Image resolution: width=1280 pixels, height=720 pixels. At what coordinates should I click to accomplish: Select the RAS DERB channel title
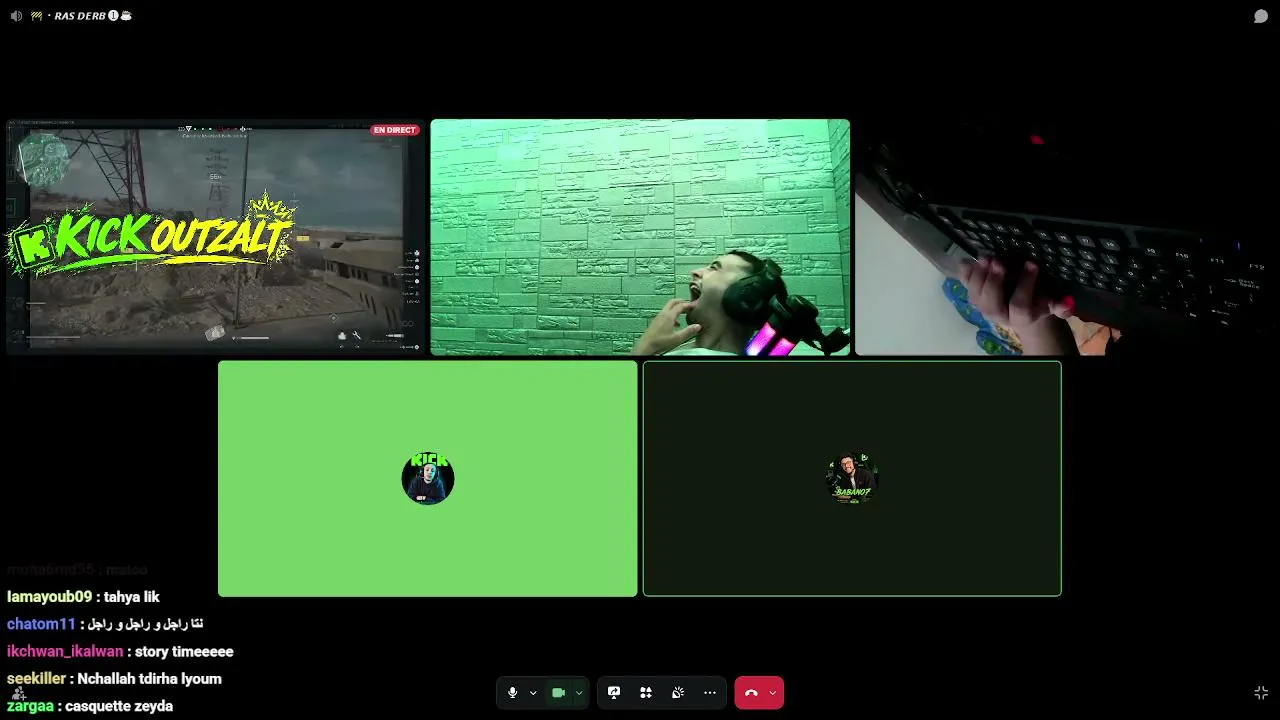tap(80, 16)
